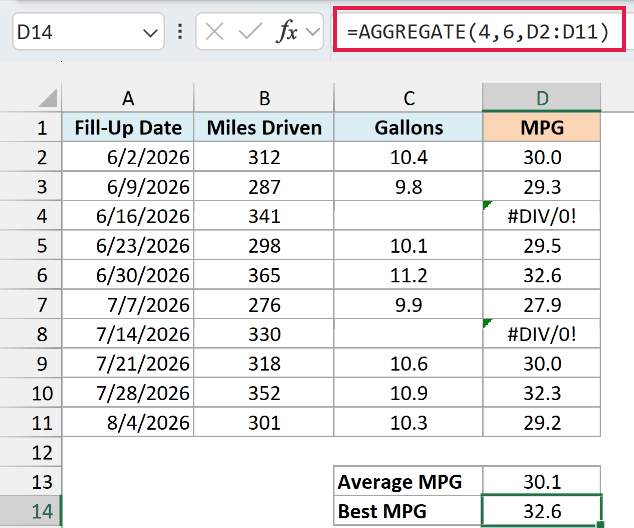Select gallons cell 11.2

coord(408,275)
